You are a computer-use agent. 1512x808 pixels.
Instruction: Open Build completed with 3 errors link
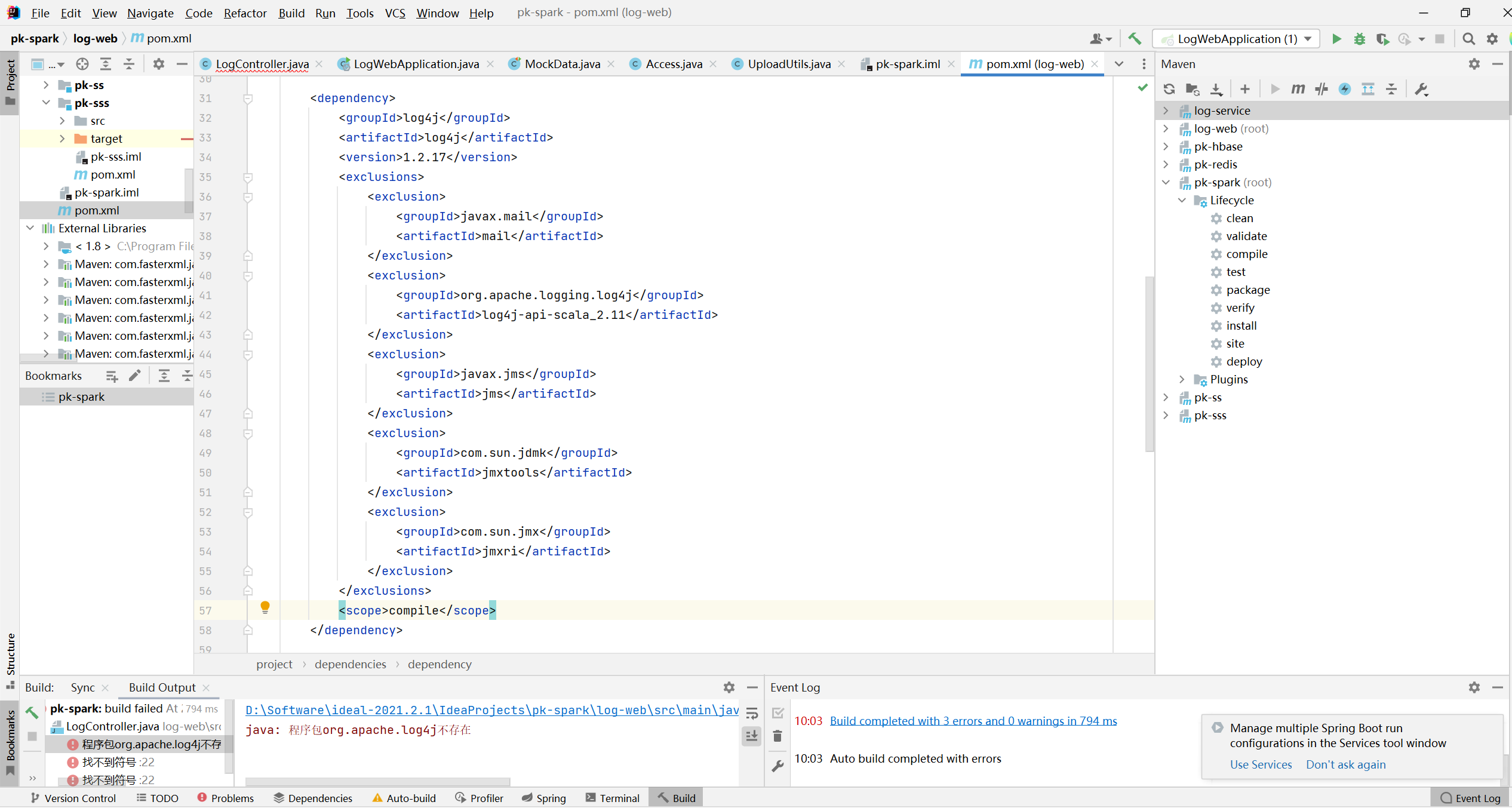tap(973, 721)
